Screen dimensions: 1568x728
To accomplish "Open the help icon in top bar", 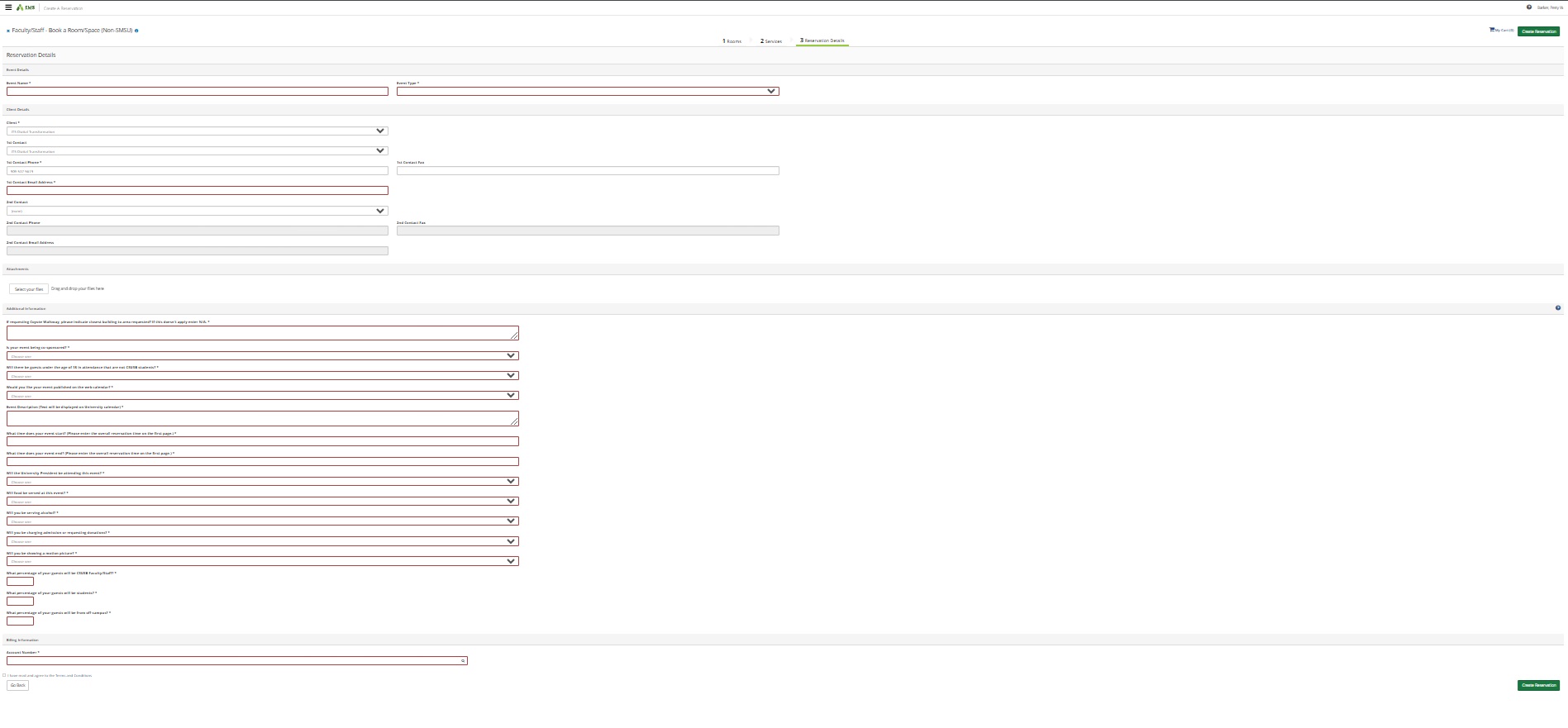I will point(1528,7).
